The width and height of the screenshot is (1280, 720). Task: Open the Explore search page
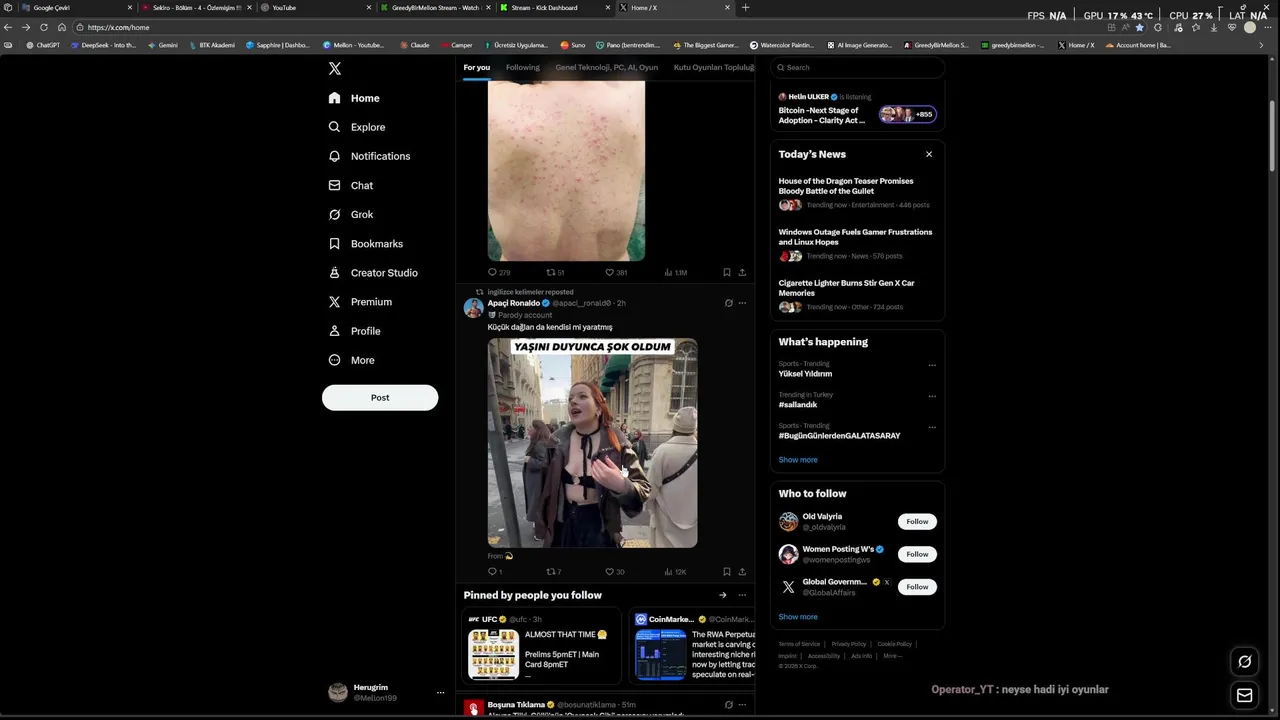(x=357, y=127)
